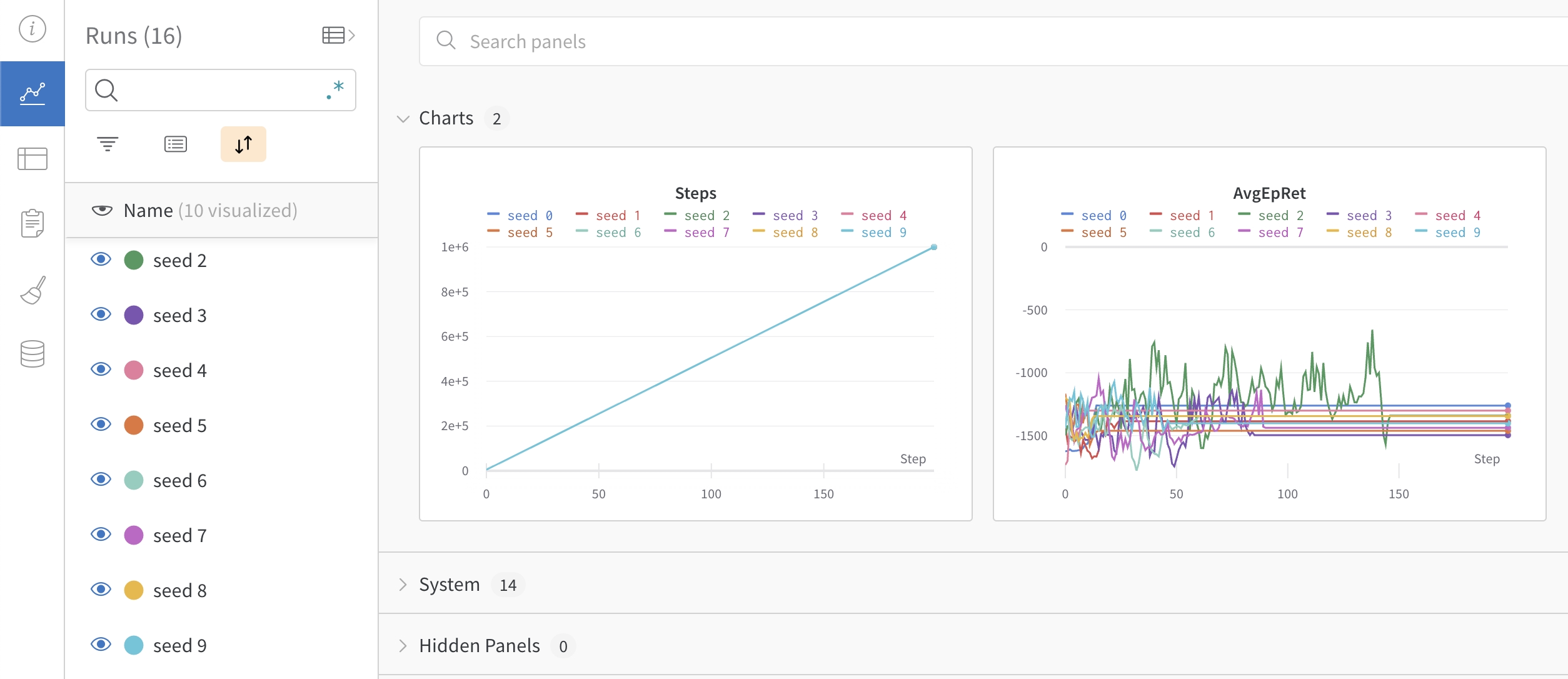
Task: Open the artifacts database icon
Action: click(x=32, y=354)
